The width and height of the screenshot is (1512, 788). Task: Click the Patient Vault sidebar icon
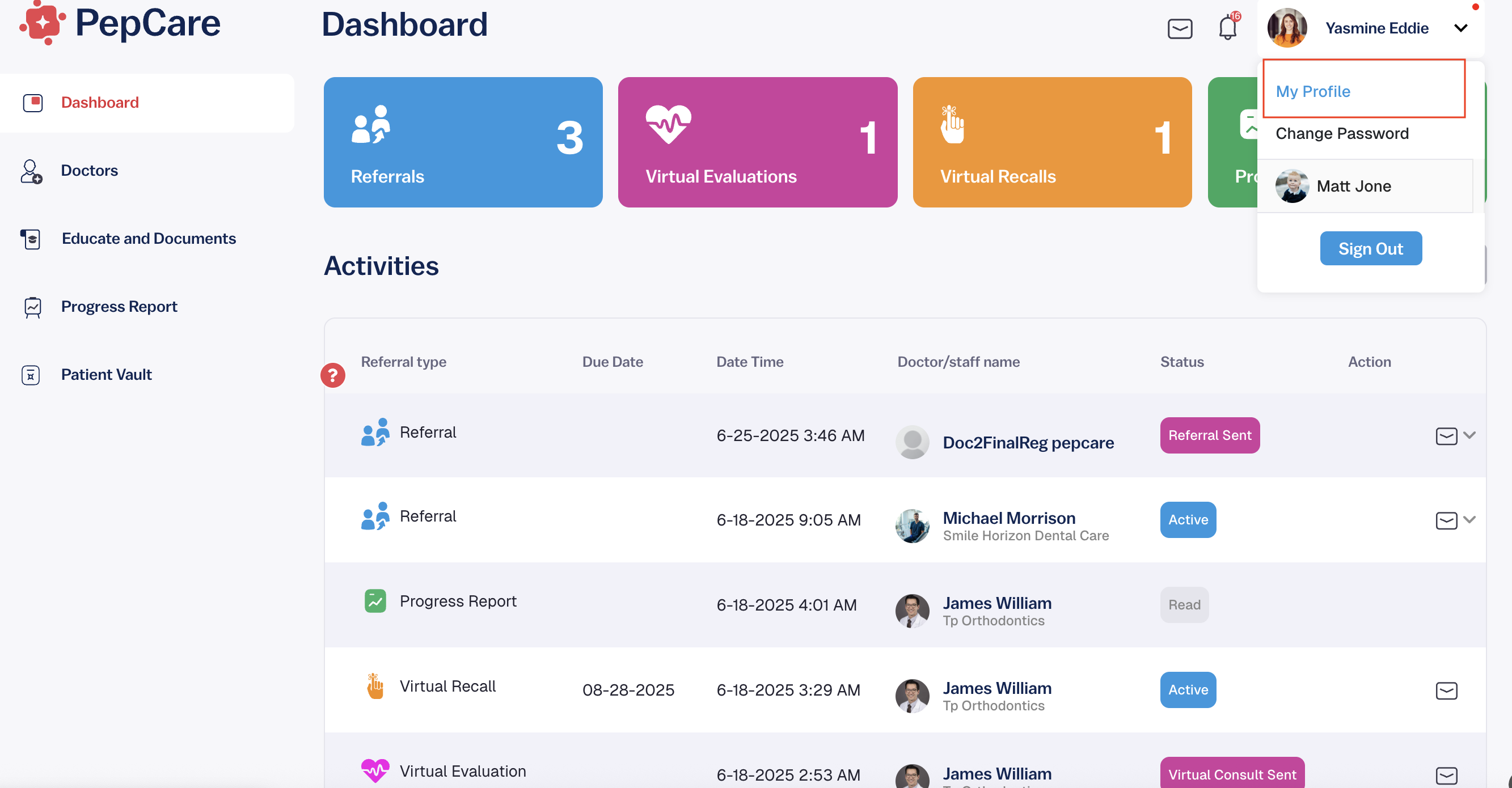(31, 375)
